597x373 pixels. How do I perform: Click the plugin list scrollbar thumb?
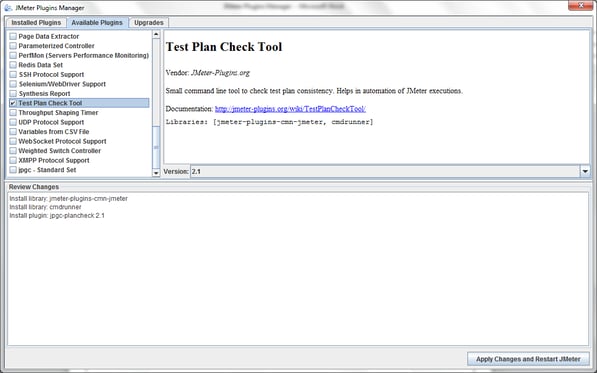point(156,147)
